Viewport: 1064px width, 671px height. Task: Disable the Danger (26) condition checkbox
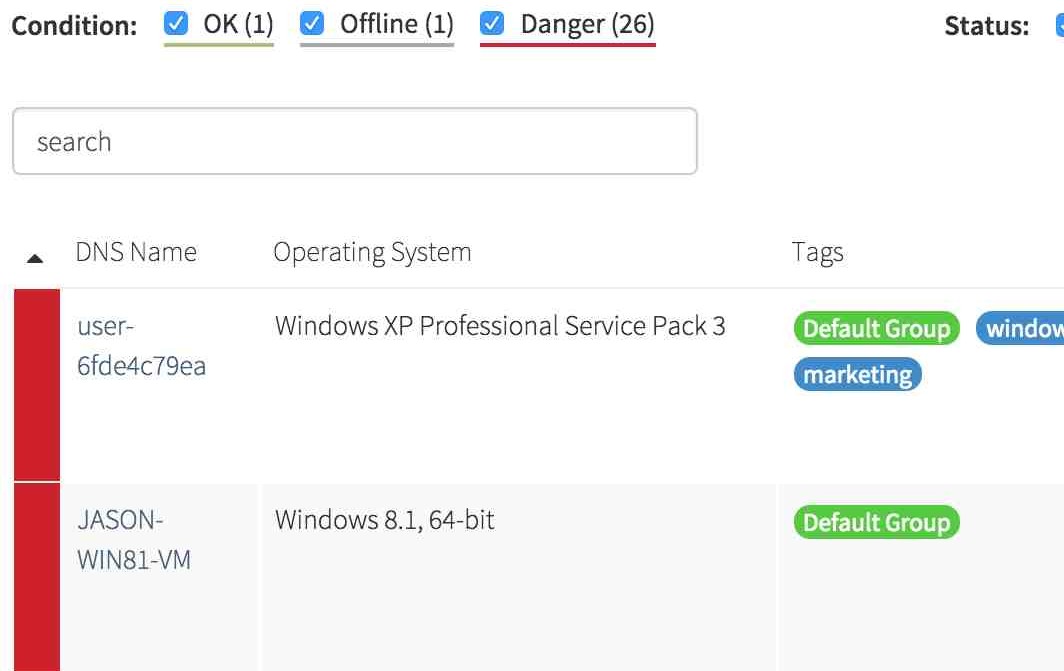coord(492,24)
